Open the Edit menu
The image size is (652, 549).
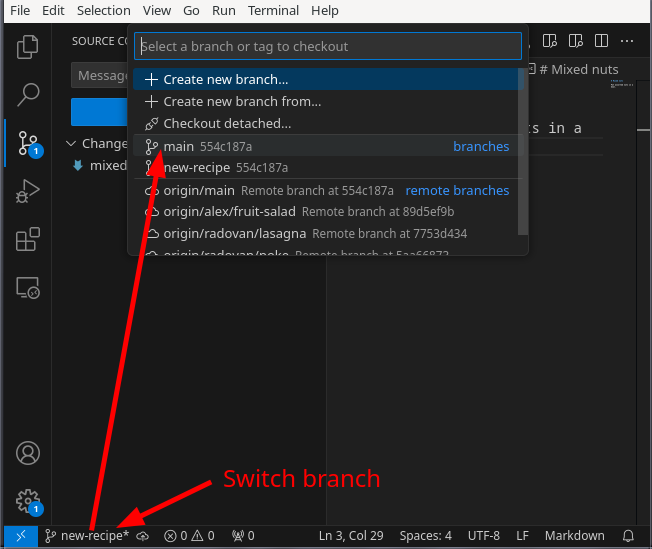click(x=53, y=10)
